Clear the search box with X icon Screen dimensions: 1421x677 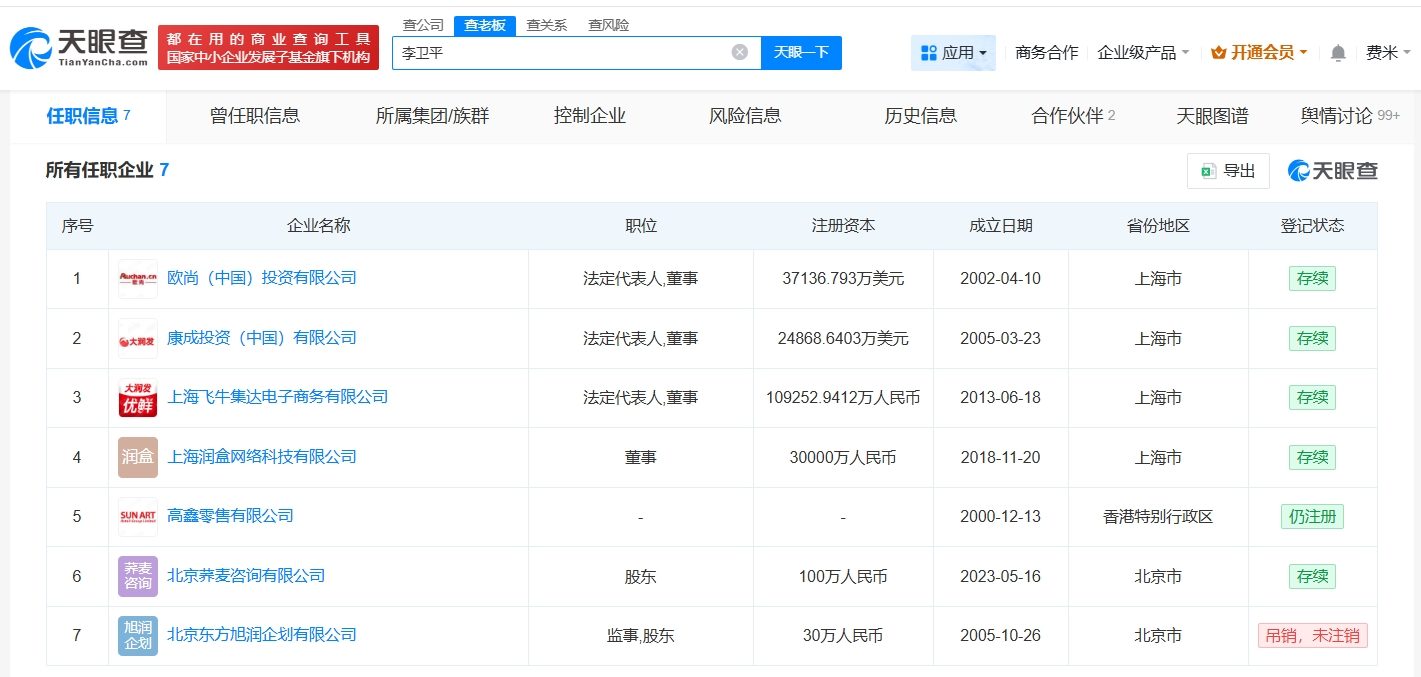click(739, 52)
